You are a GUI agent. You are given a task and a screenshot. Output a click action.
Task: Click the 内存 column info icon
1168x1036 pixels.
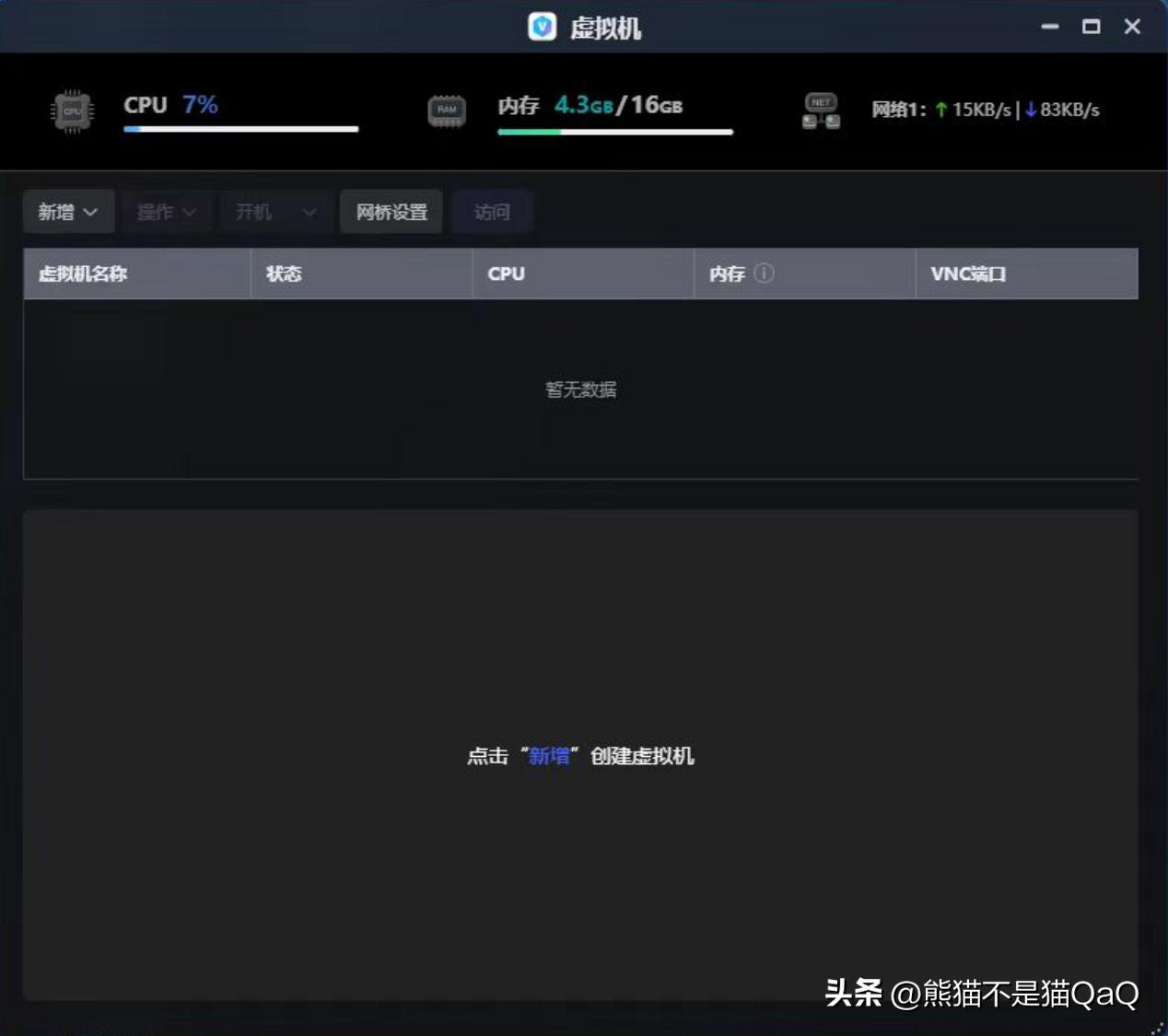pos(765,273)
